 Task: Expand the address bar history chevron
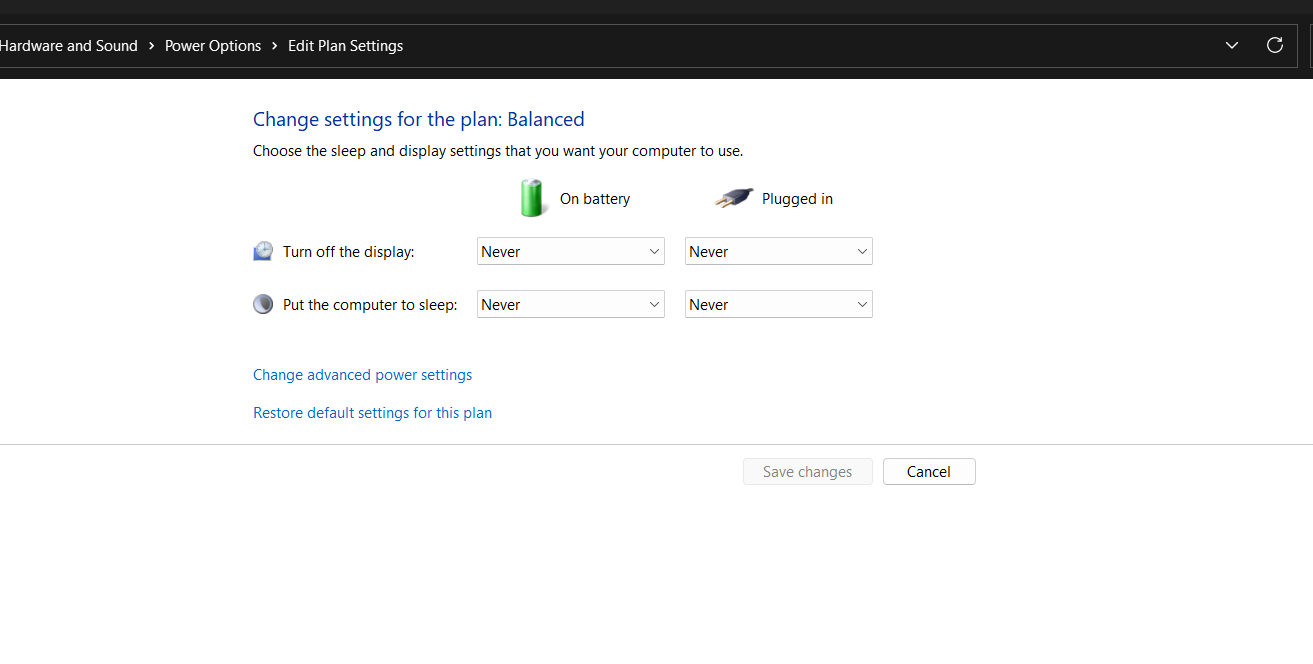point(1232,45)
